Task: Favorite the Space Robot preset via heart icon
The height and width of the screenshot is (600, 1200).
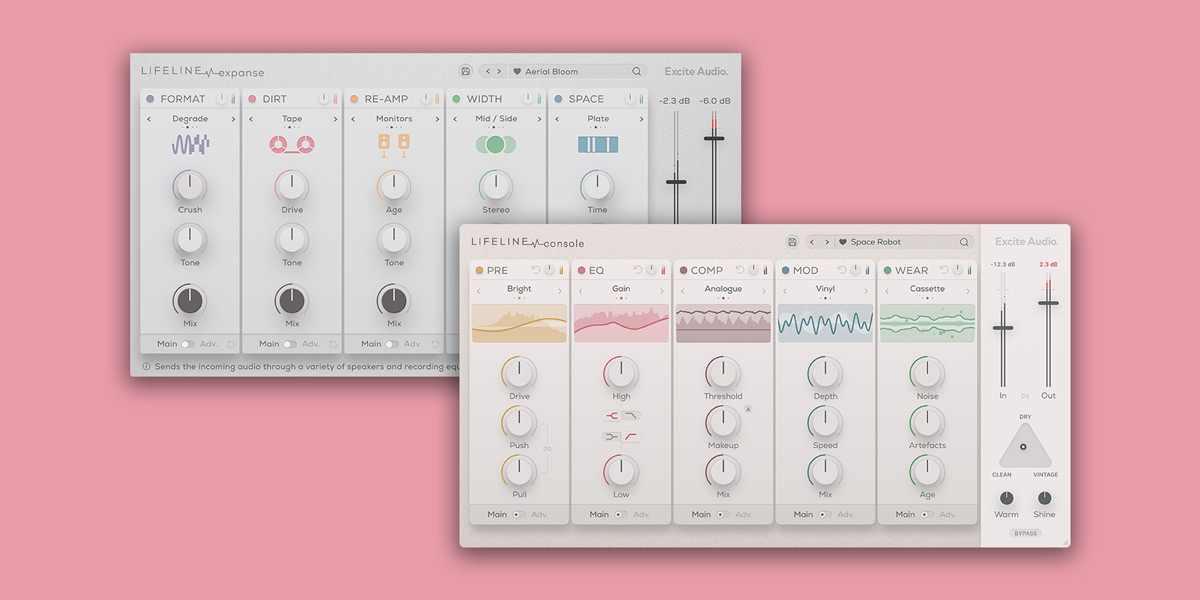Action: click(843, 242)
